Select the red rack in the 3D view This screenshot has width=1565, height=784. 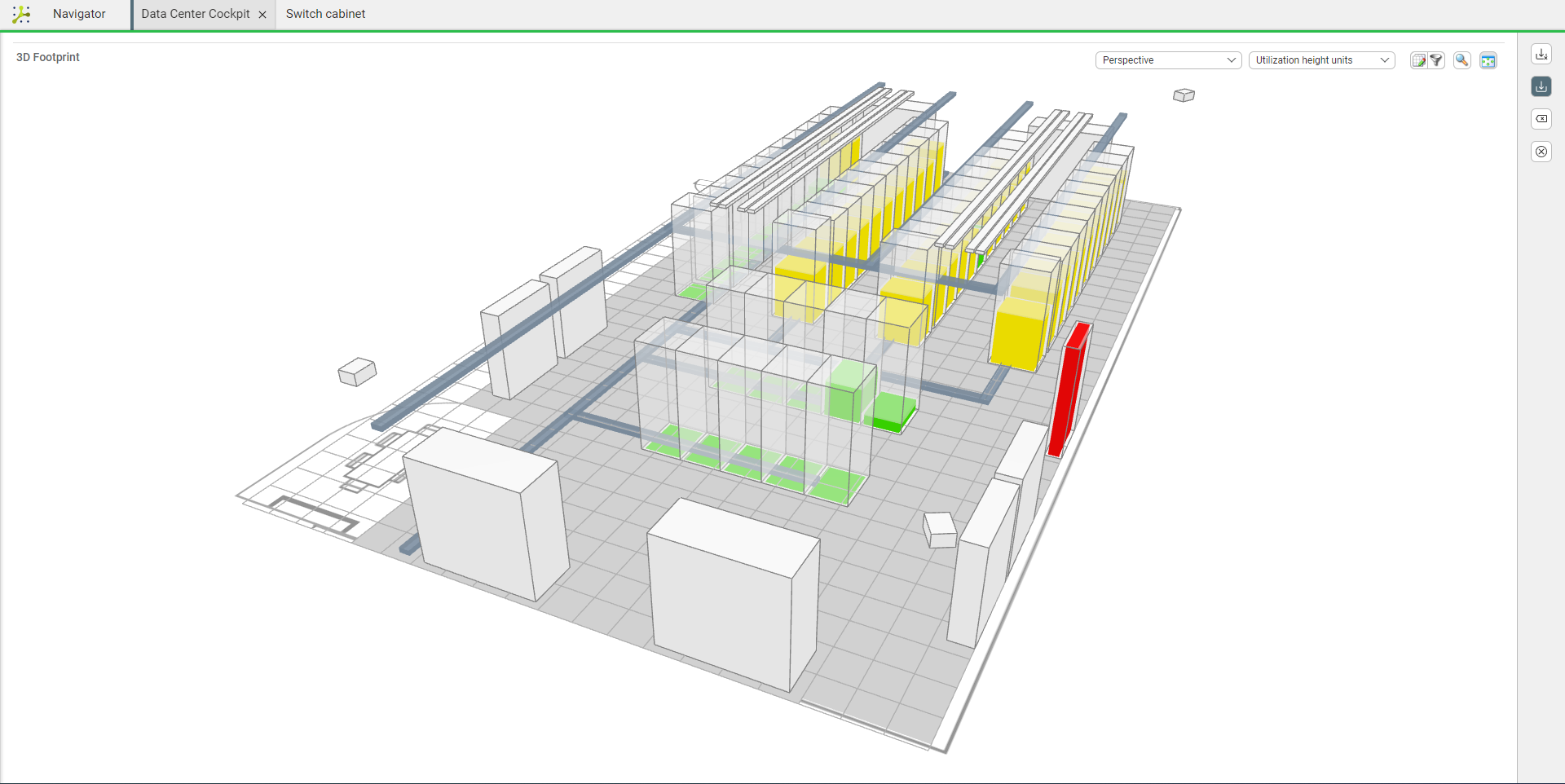point(1069,387)
